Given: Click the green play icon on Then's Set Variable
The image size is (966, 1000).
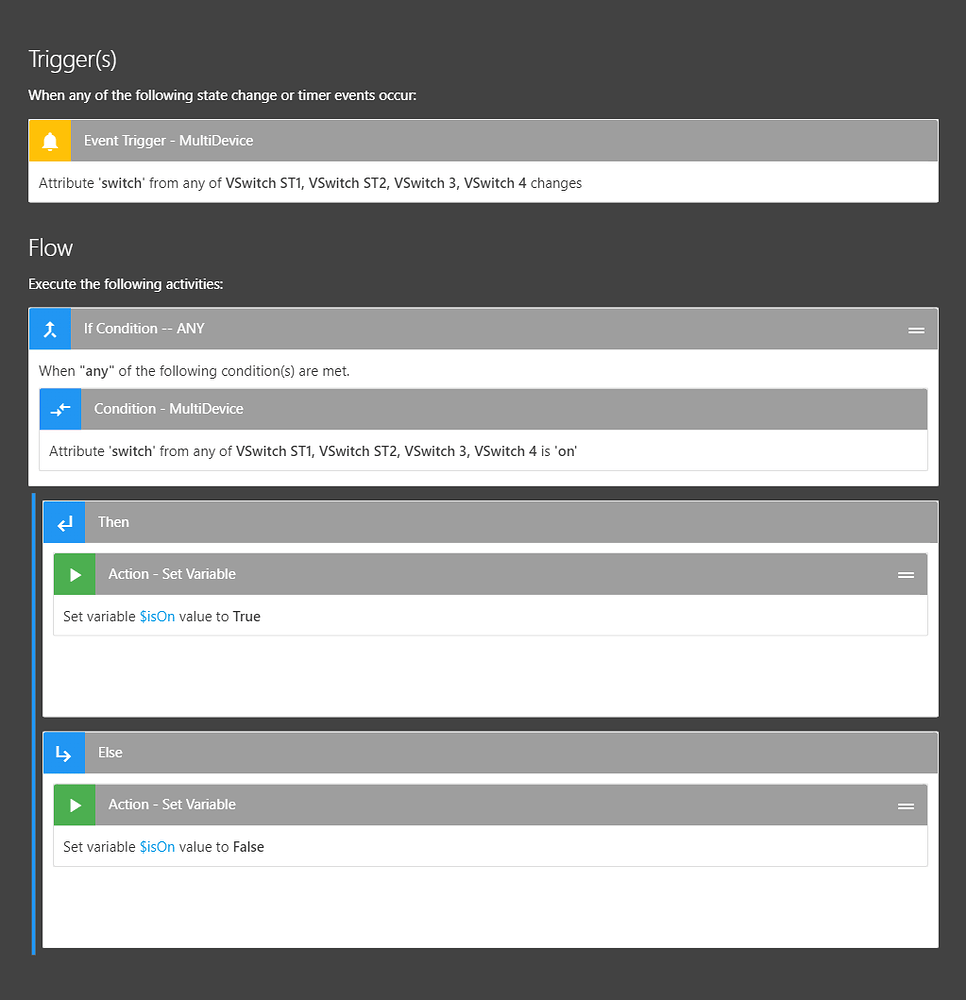Looking at the screenshot, I should 74,574.
